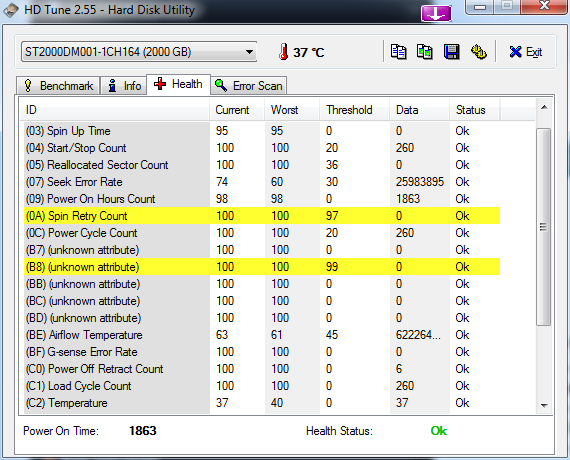Select the Reallocated Sector Count row
This screenshot has width=570, height=460.
tap(262, 165)
